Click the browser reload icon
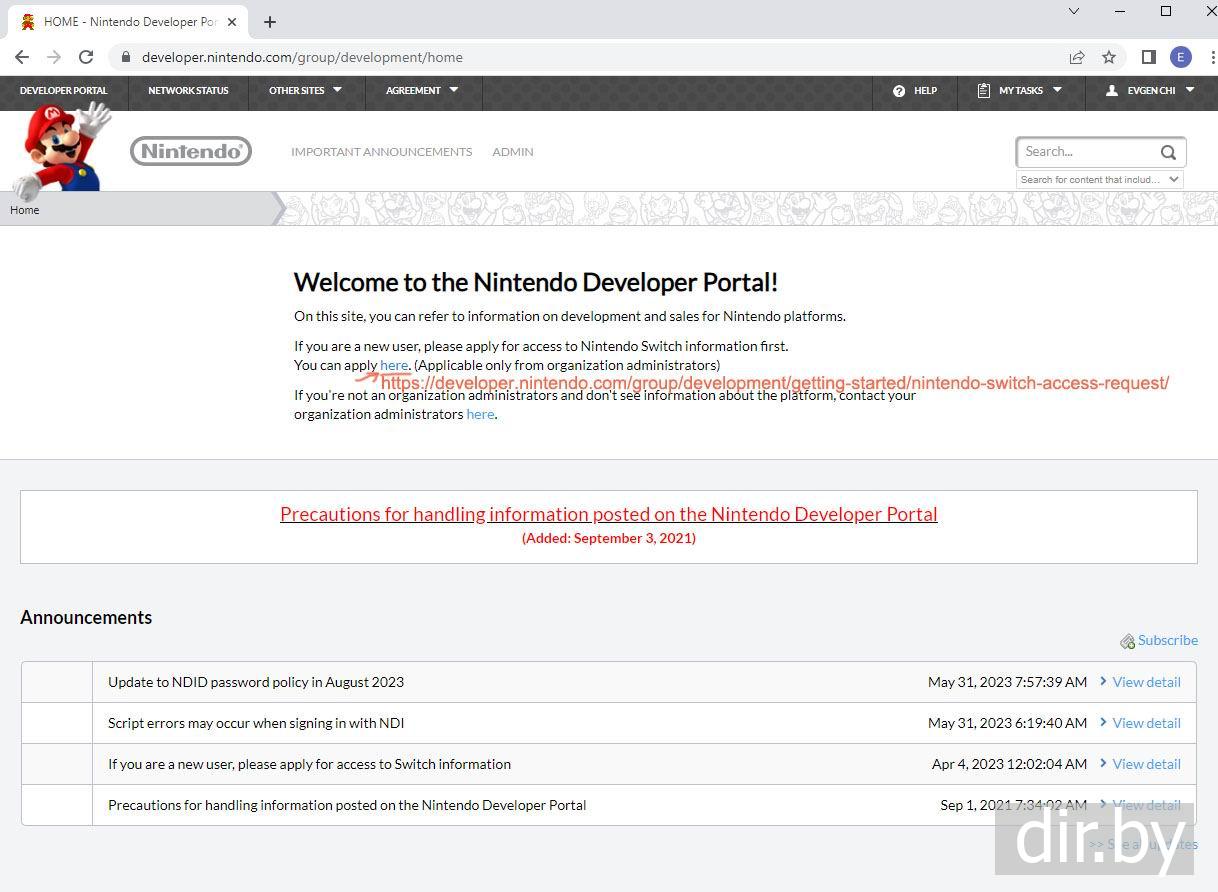The height and width of the screenshot is (892, 1218). [86, 57]
